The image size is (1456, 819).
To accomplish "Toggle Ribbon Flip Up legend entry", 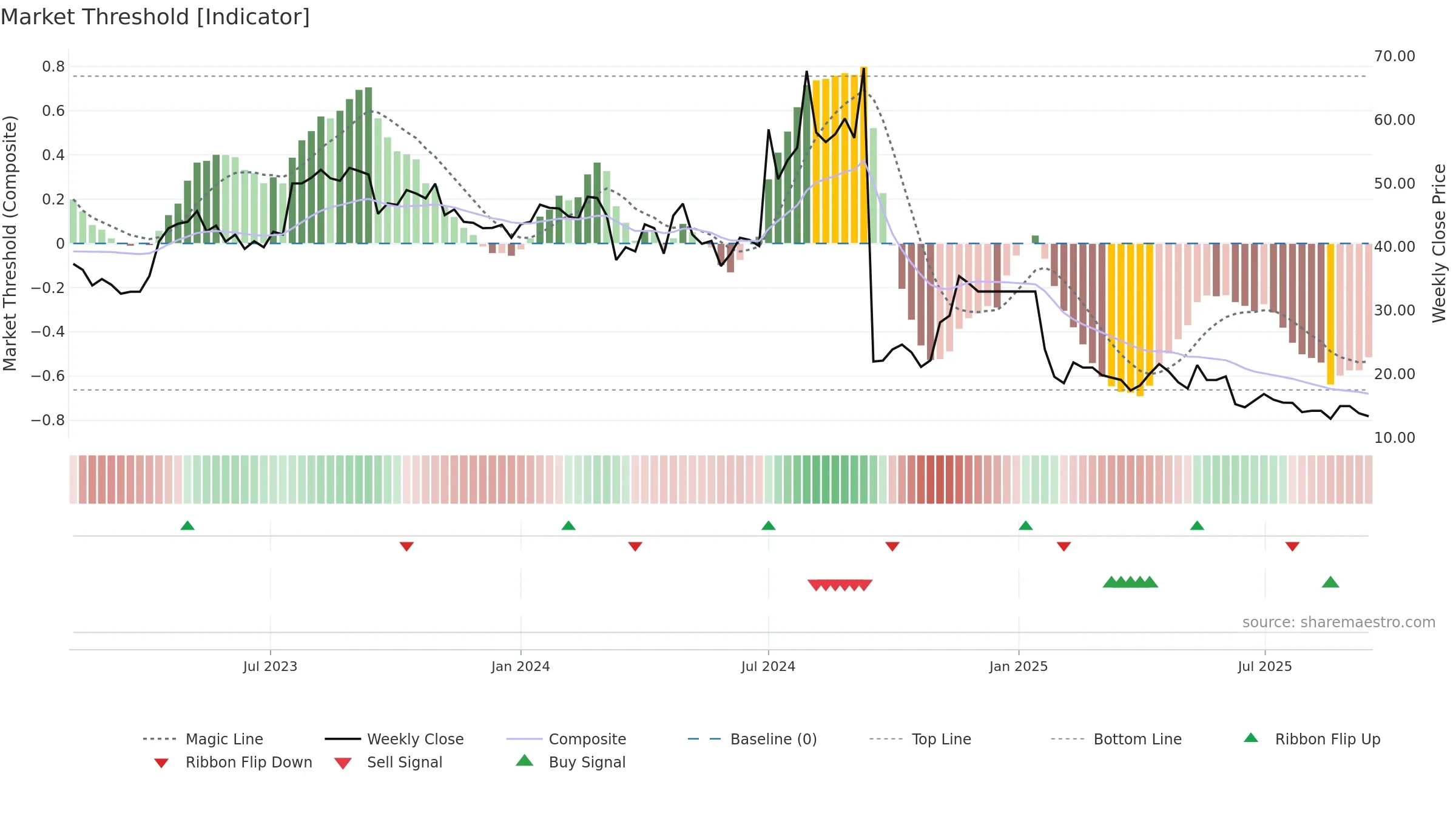I will pos(1312,739).
